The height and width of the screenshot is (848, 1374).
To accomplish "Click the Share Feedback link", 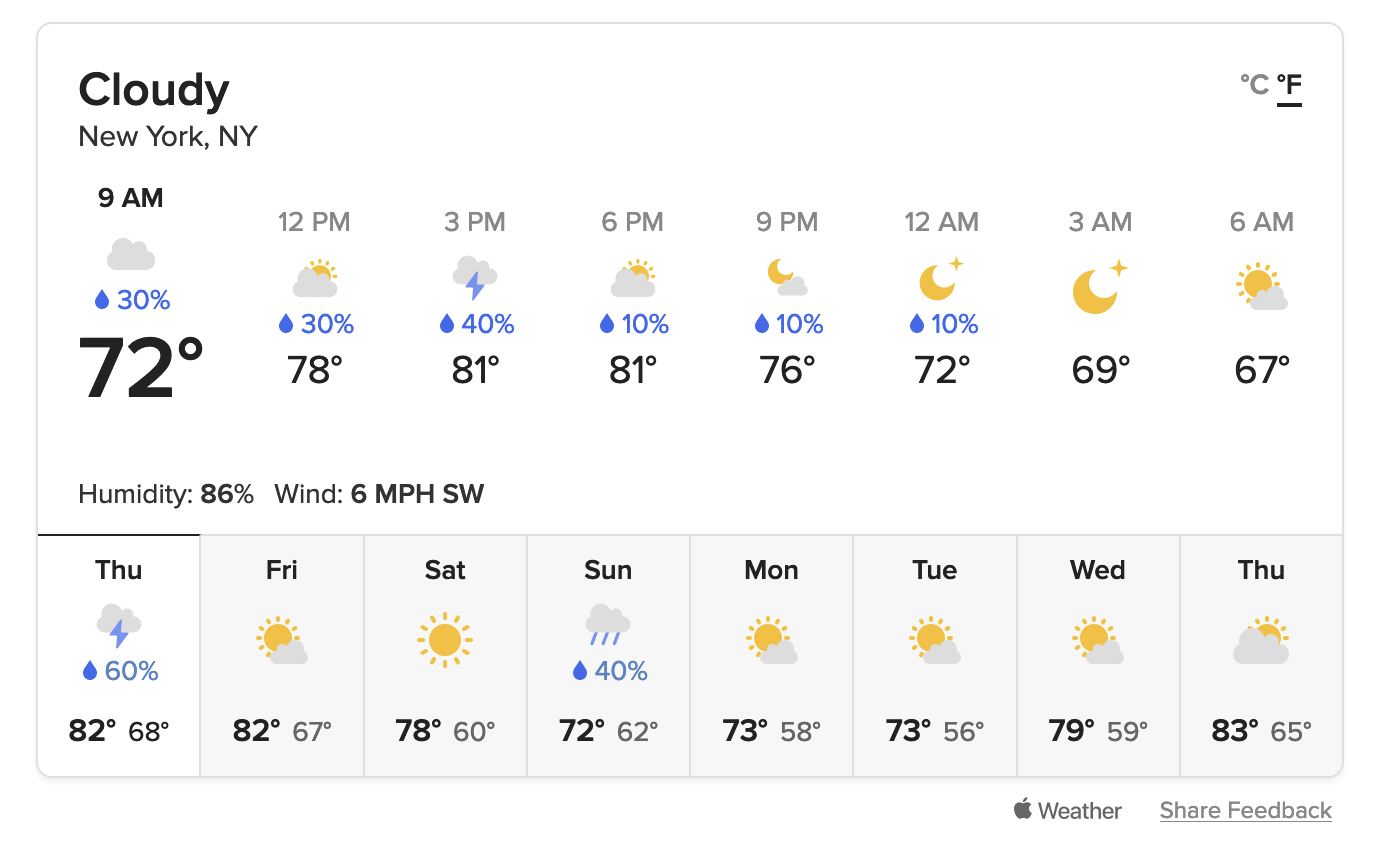I will (1245, 810).
